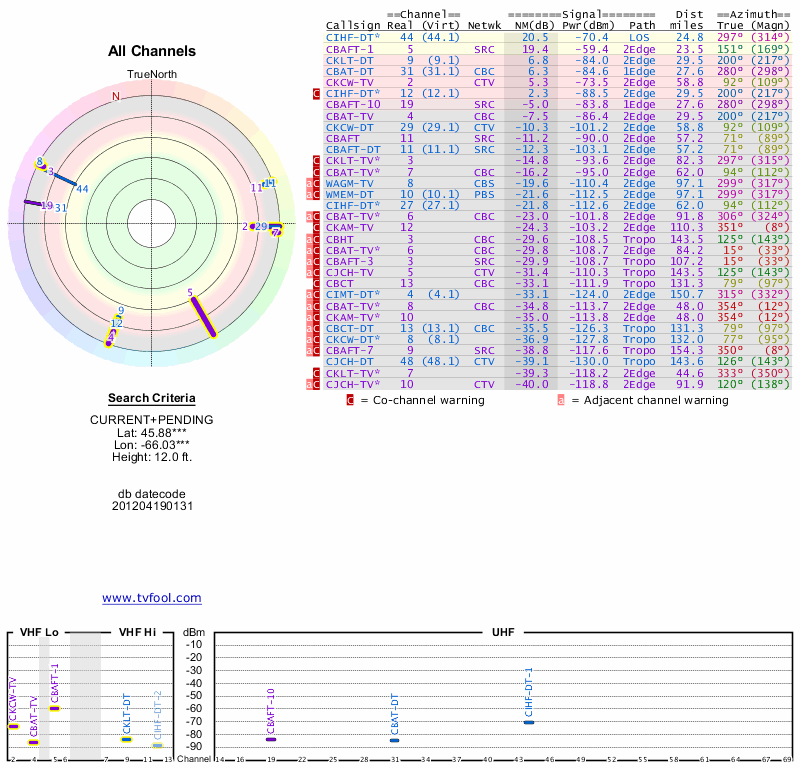Click the Callsign column header

tap(352, 25)
